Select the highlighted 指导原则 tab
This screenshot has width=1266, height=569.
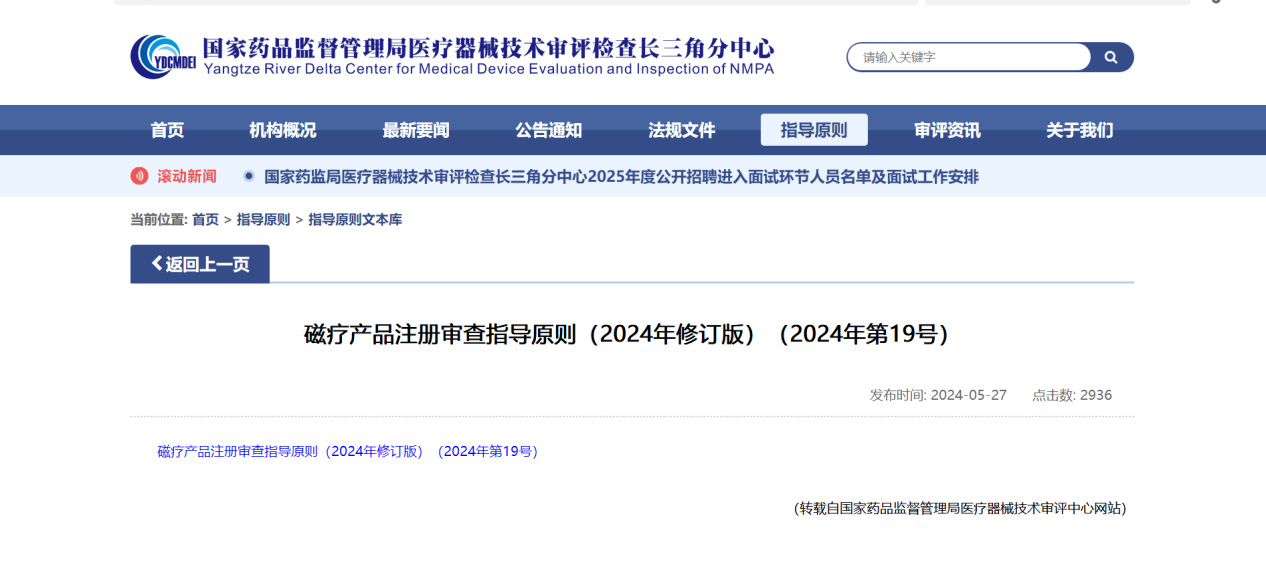pyautogui.click(x=814, y=130)
